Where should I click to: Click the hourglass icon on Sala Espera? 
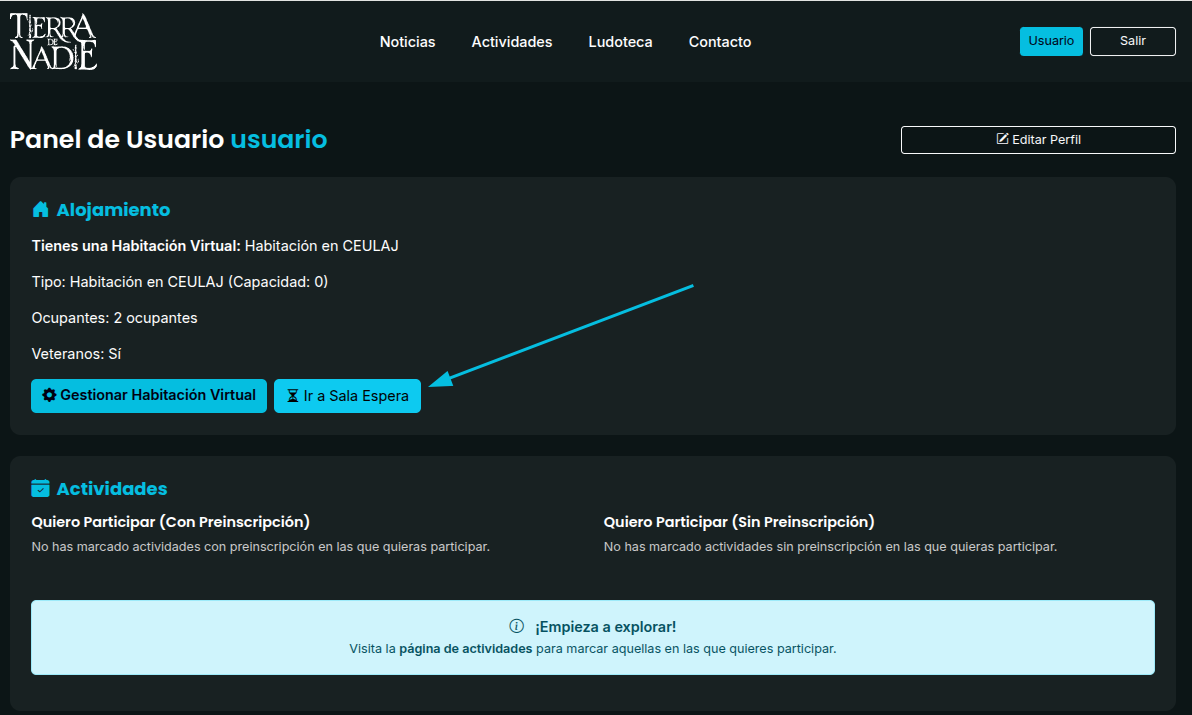[293, 396]
